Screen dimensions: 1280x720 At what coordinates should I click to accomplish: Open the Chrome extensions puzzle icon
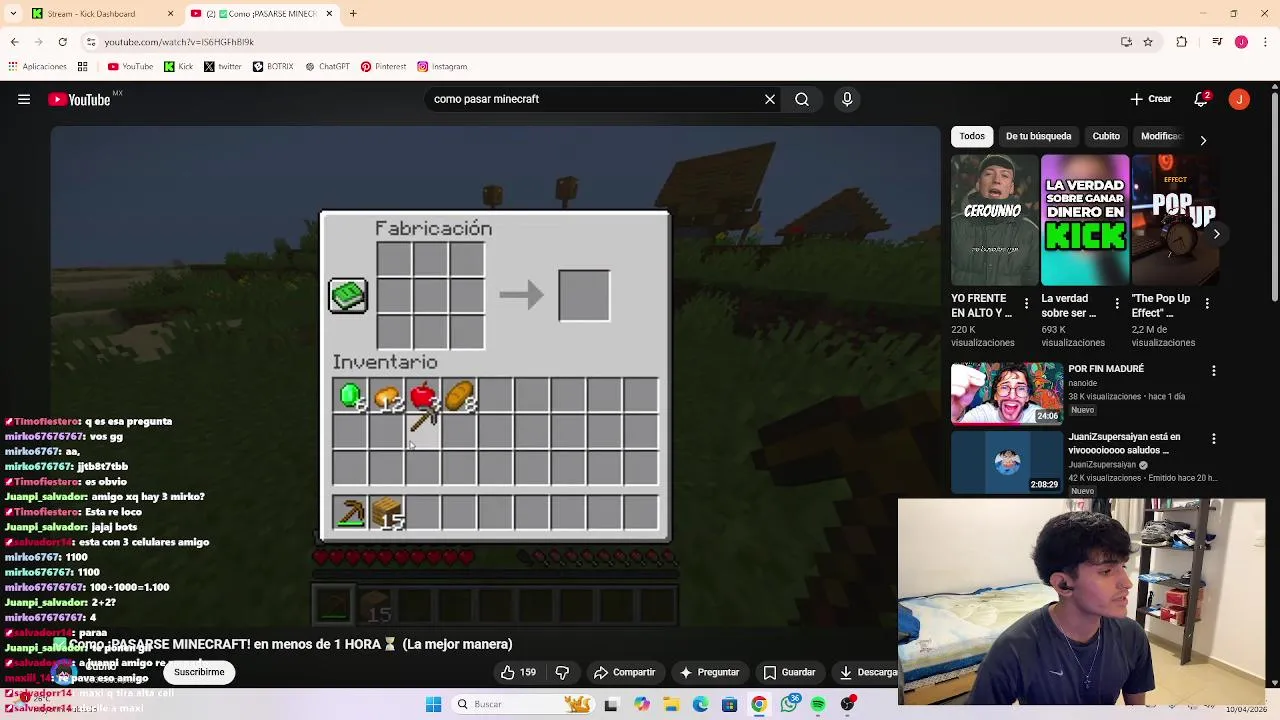pyautogui.click(x=1181, y=42)
